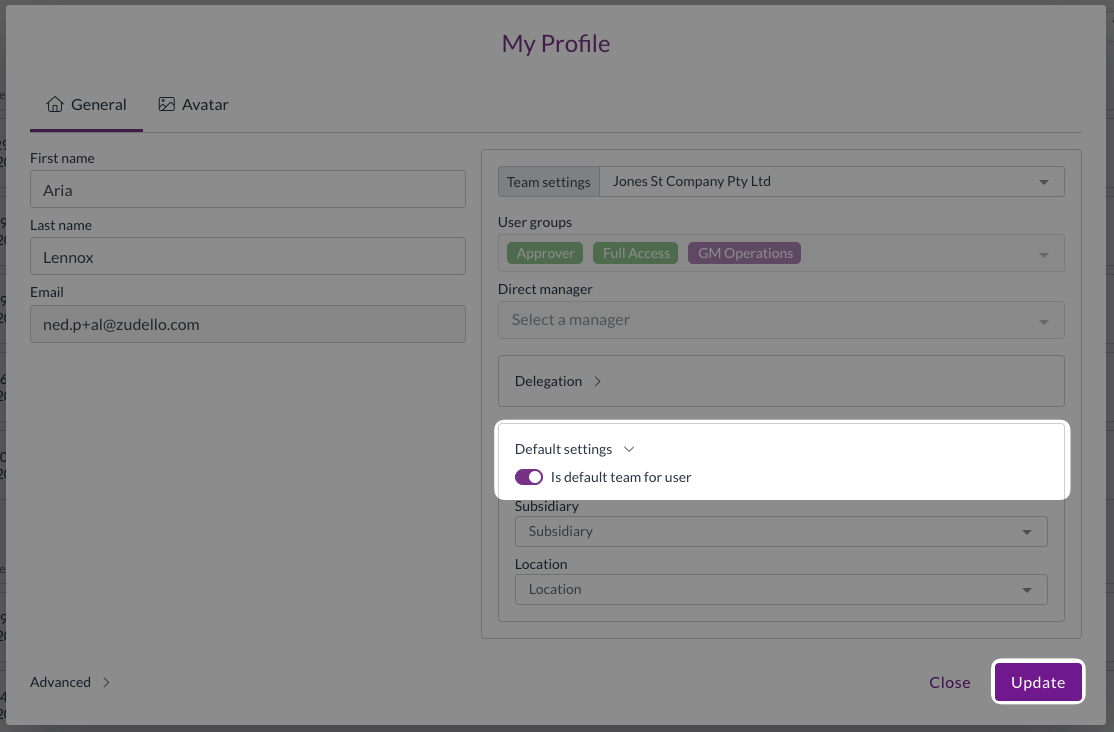Click the First name input field
This screenshot has height=732, width=1114.
click(248, 189)
